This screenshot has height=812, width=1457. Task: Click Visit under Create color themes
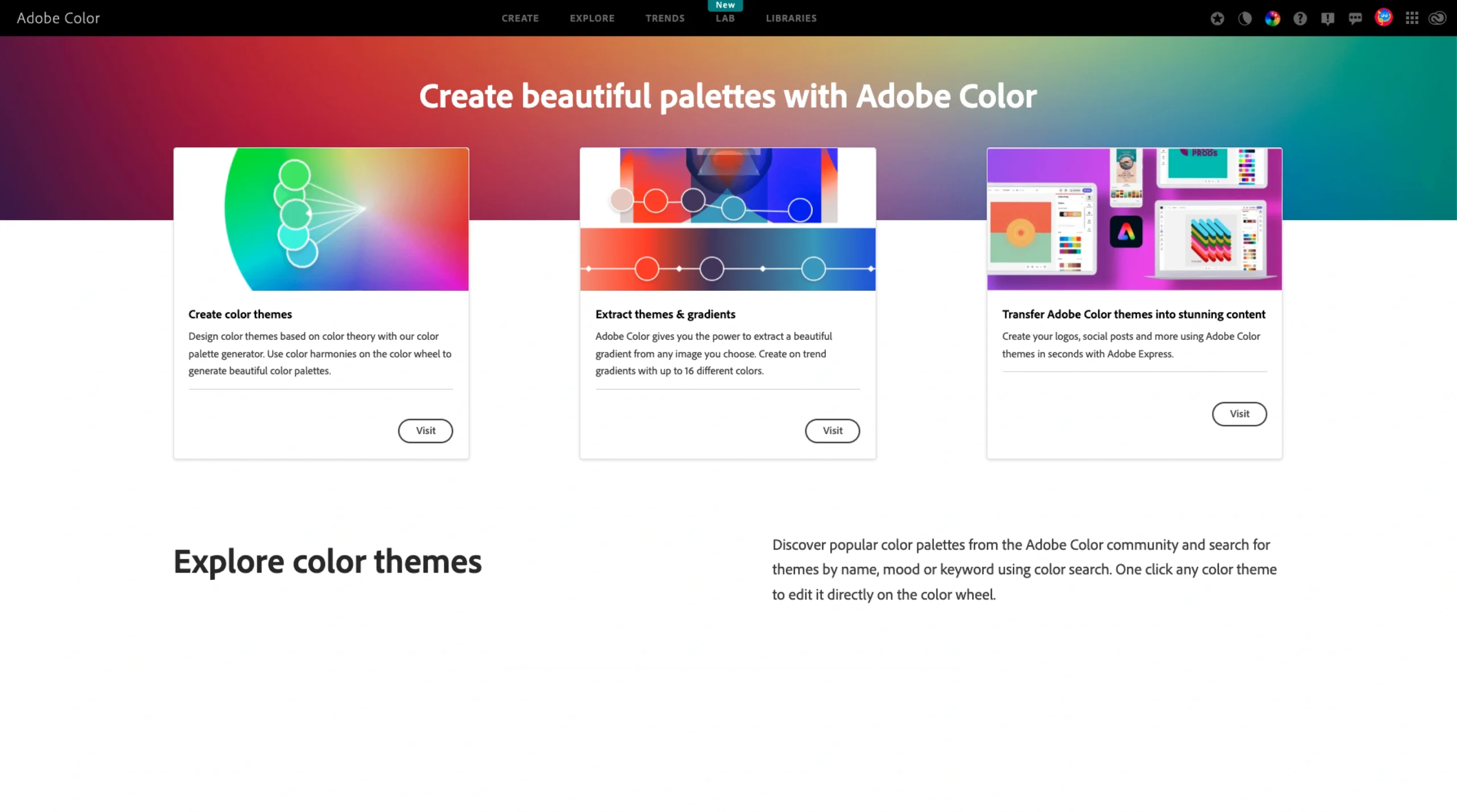[425, 431]
